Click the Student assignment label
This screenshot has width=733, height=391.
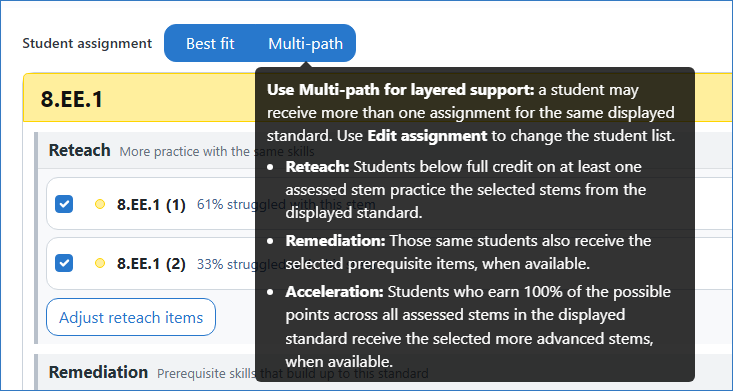tap(87, 43)
